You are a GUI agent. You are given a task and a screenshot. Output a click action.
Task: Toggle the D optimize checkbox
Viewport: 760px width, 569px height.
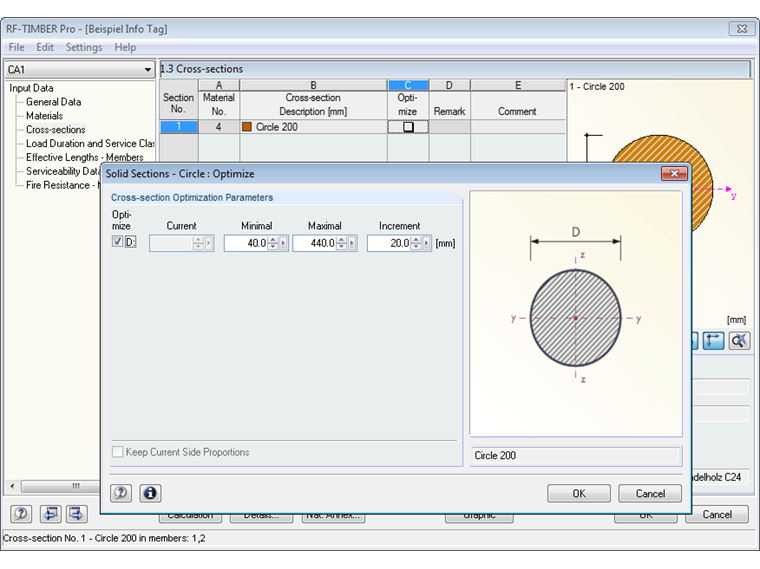[117, 241]
